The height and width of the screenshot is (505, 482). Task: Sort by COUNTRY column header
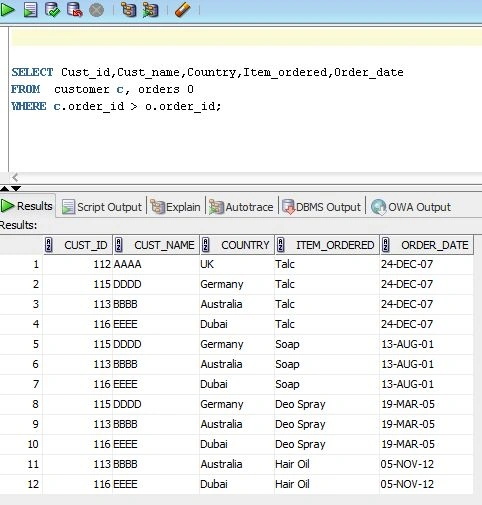coord(237,245)
